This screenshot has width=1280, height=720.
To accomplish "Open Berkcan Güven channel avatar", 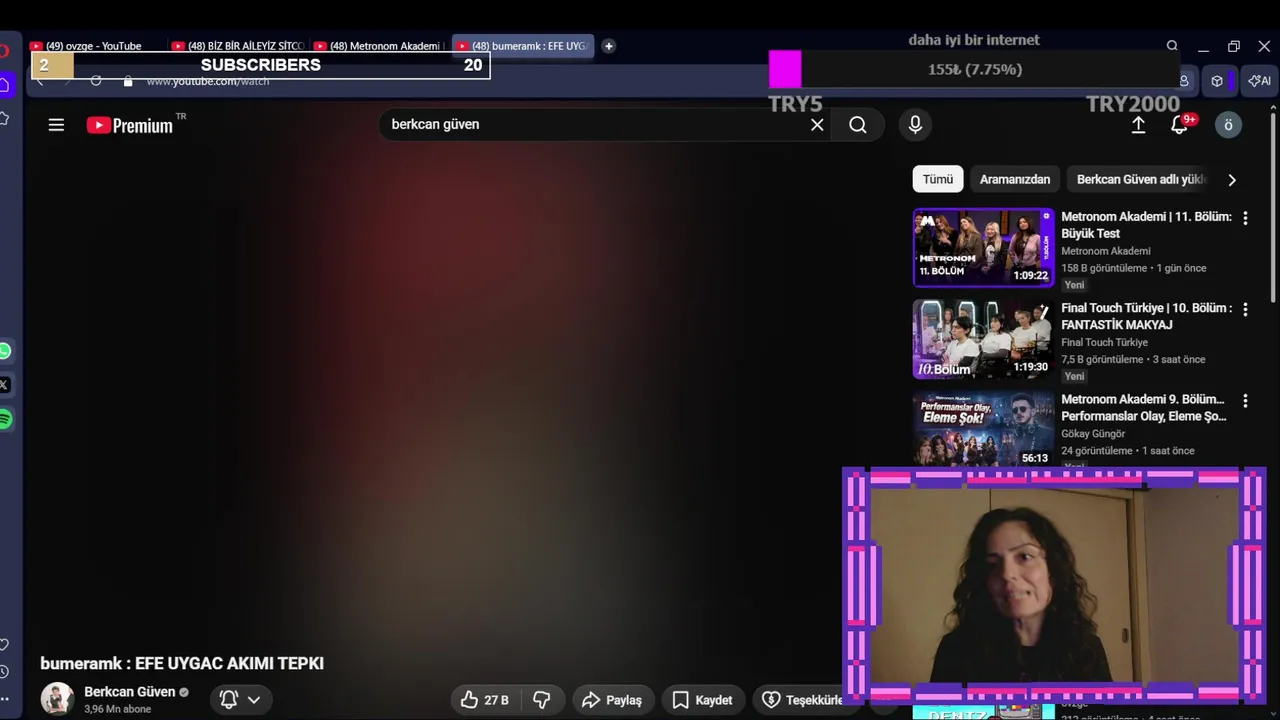I will (57, 699).
